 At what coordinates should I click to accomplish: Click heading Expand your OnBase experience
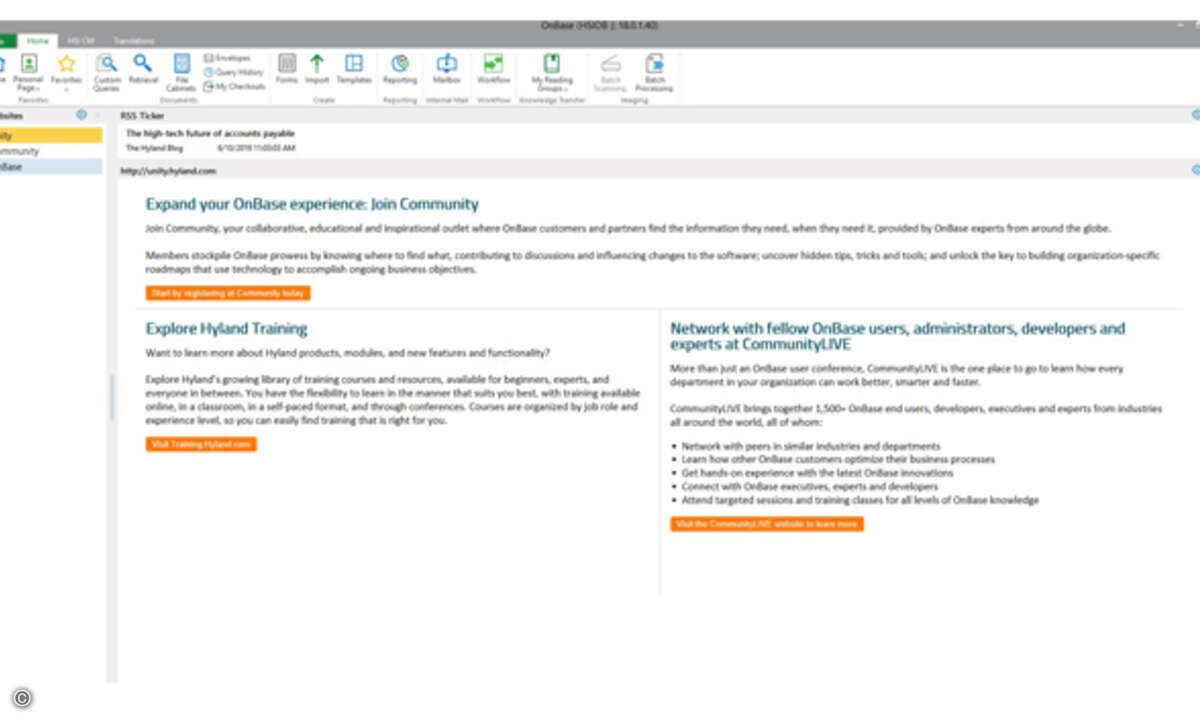click(312, 204)
